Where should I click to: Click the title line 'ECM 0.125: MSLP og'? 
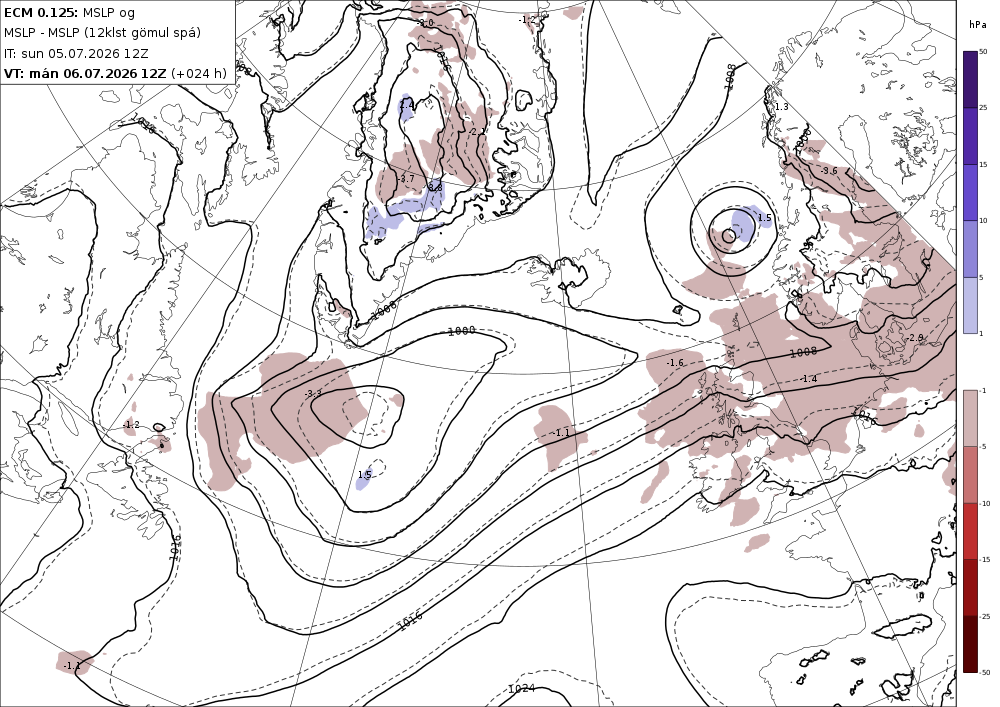click(x=70, y=13)
